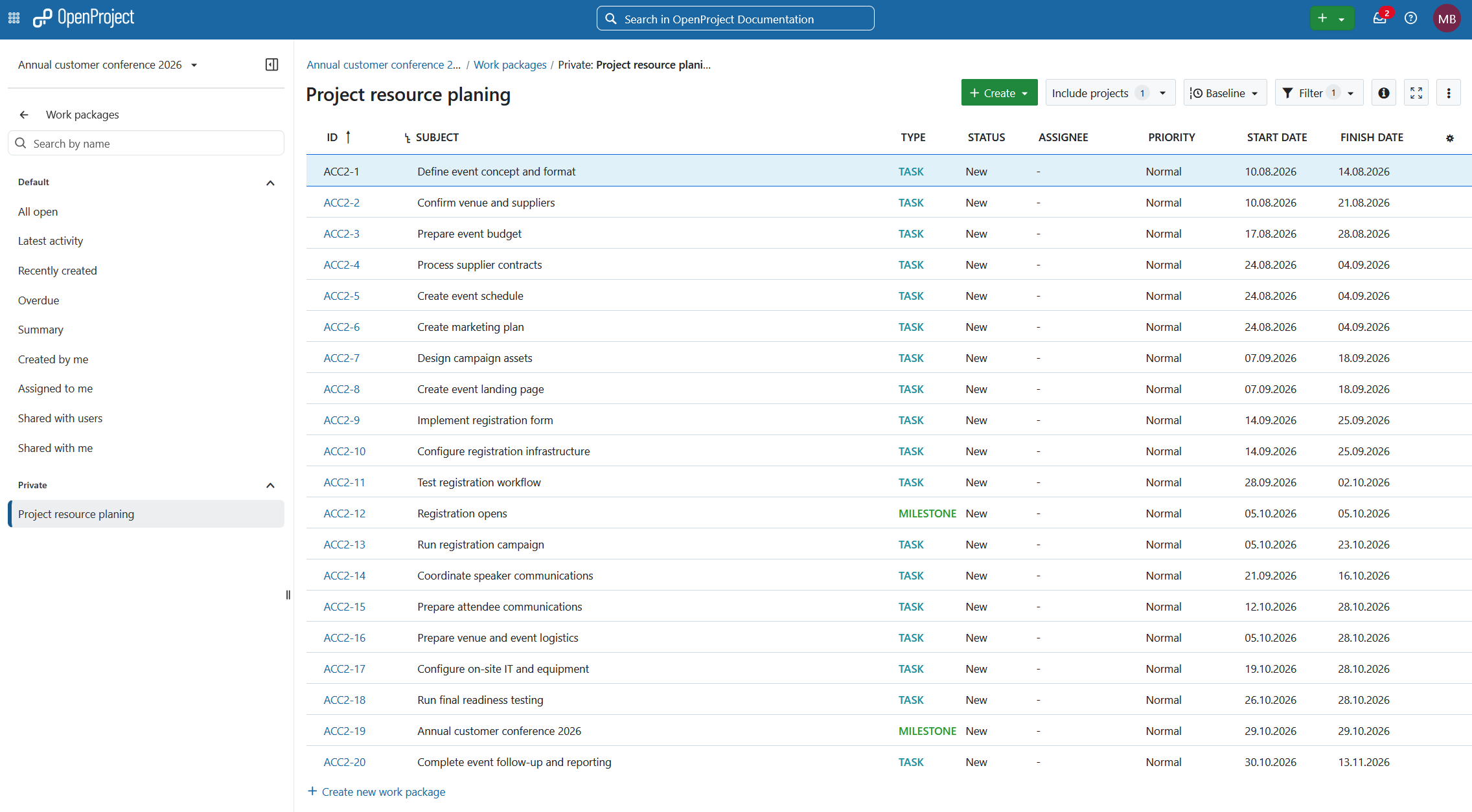
Task: Sort by the Priority column header
Action: pos(1171,137)
